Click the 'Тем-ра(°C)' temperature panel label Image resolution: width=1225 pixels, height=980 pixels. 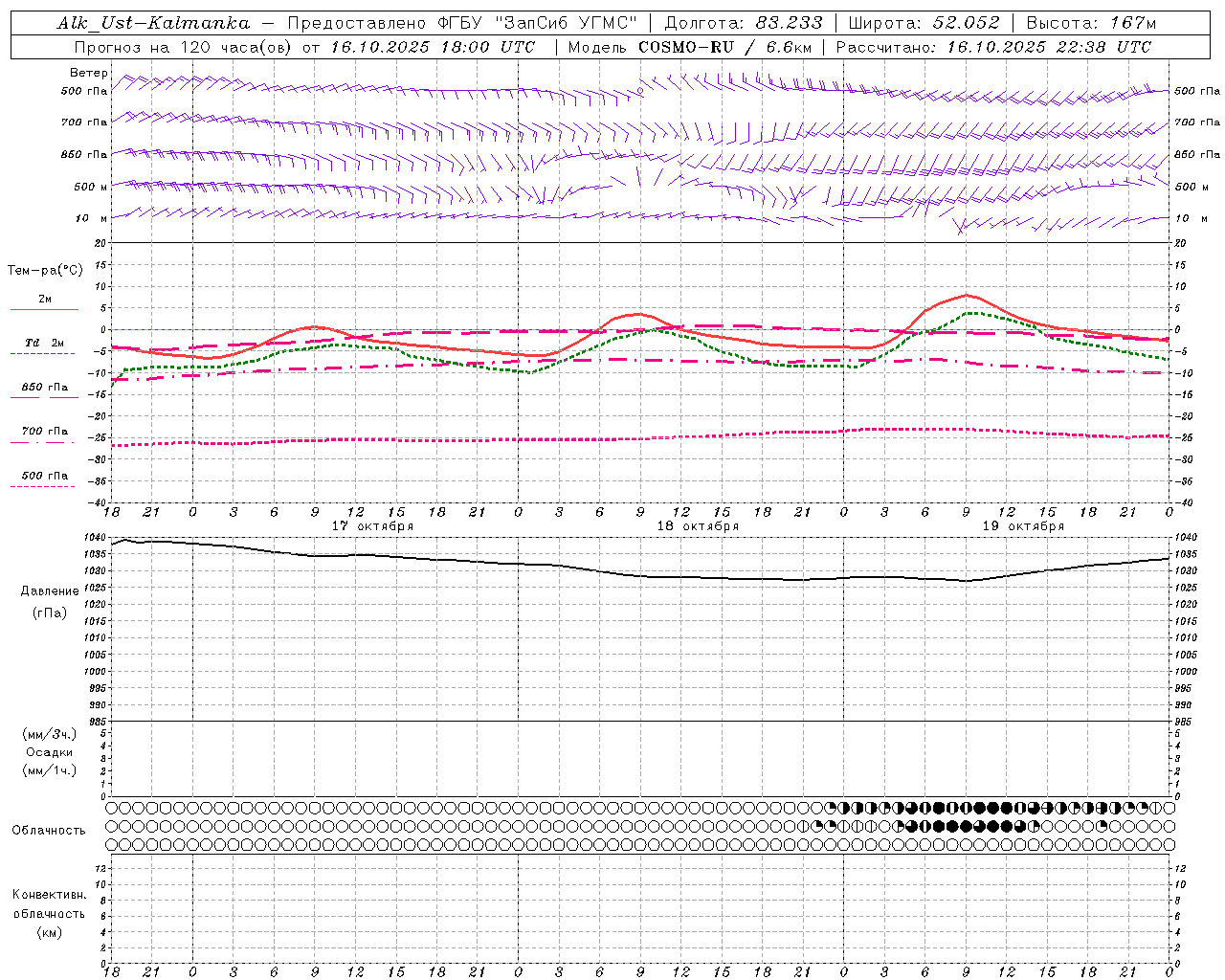[45, 271]
